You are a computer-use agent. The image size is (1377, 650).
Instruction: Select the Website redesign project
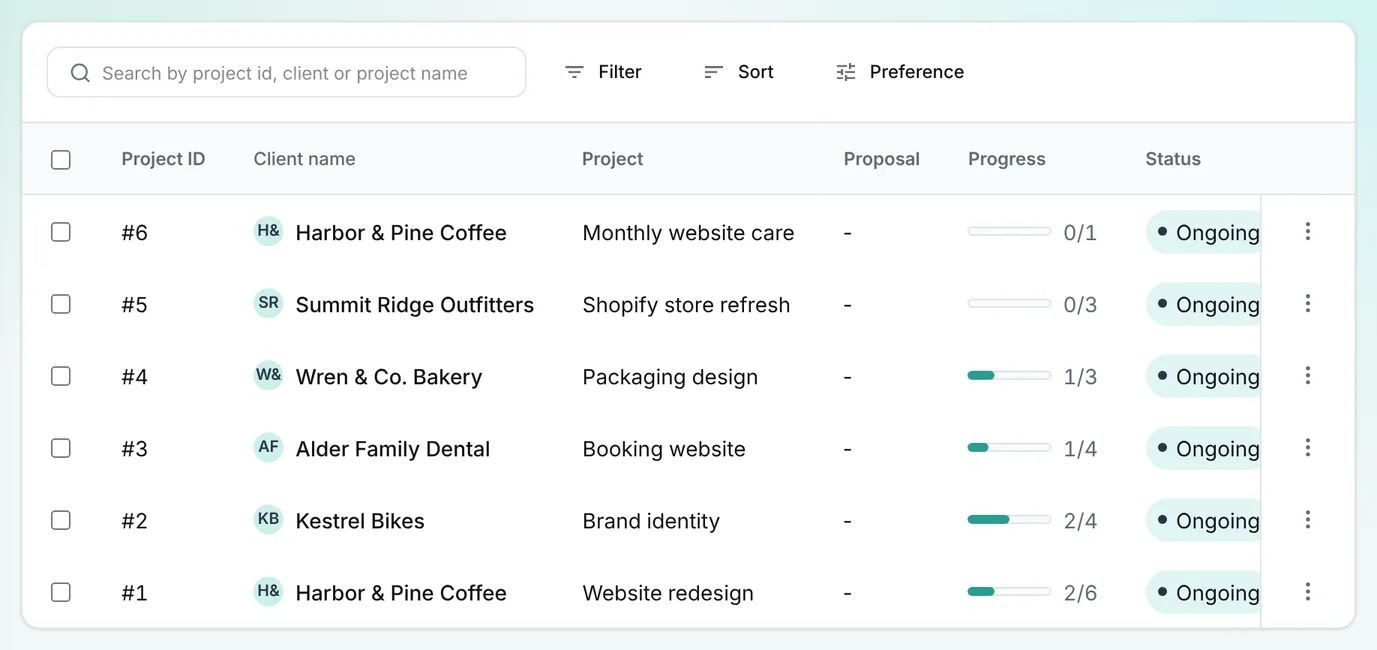coord(668,592)
